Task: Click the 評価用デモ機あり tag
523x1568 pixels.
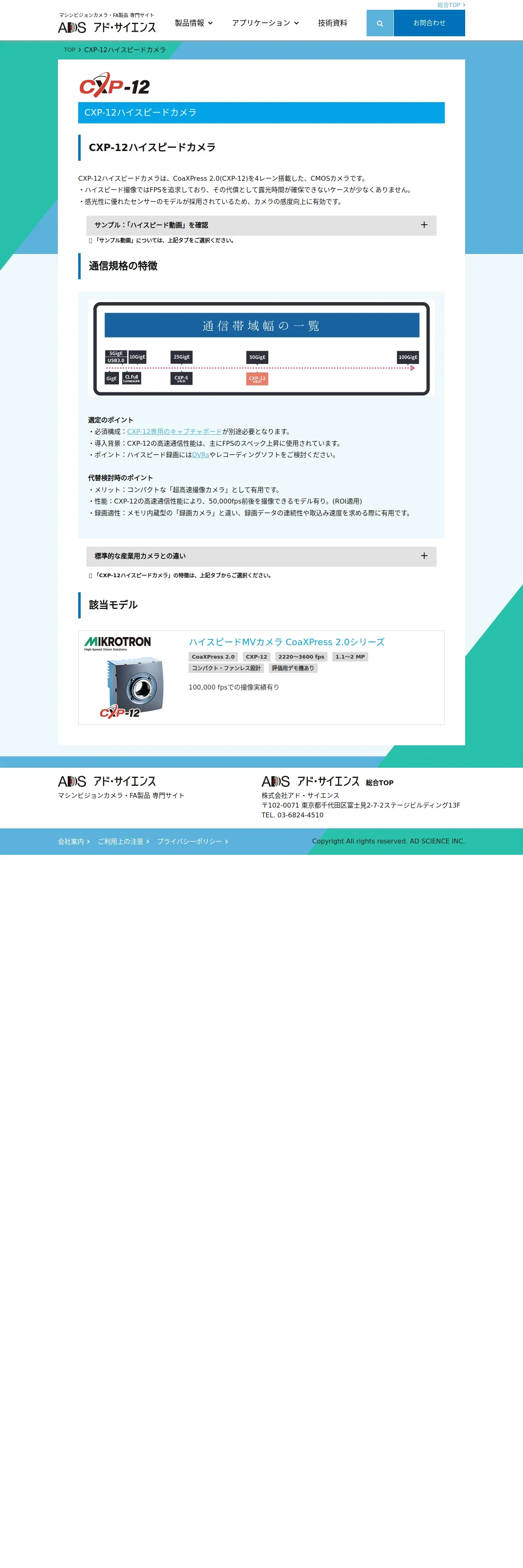Action: pyautogui.click(x=293, y=668)
